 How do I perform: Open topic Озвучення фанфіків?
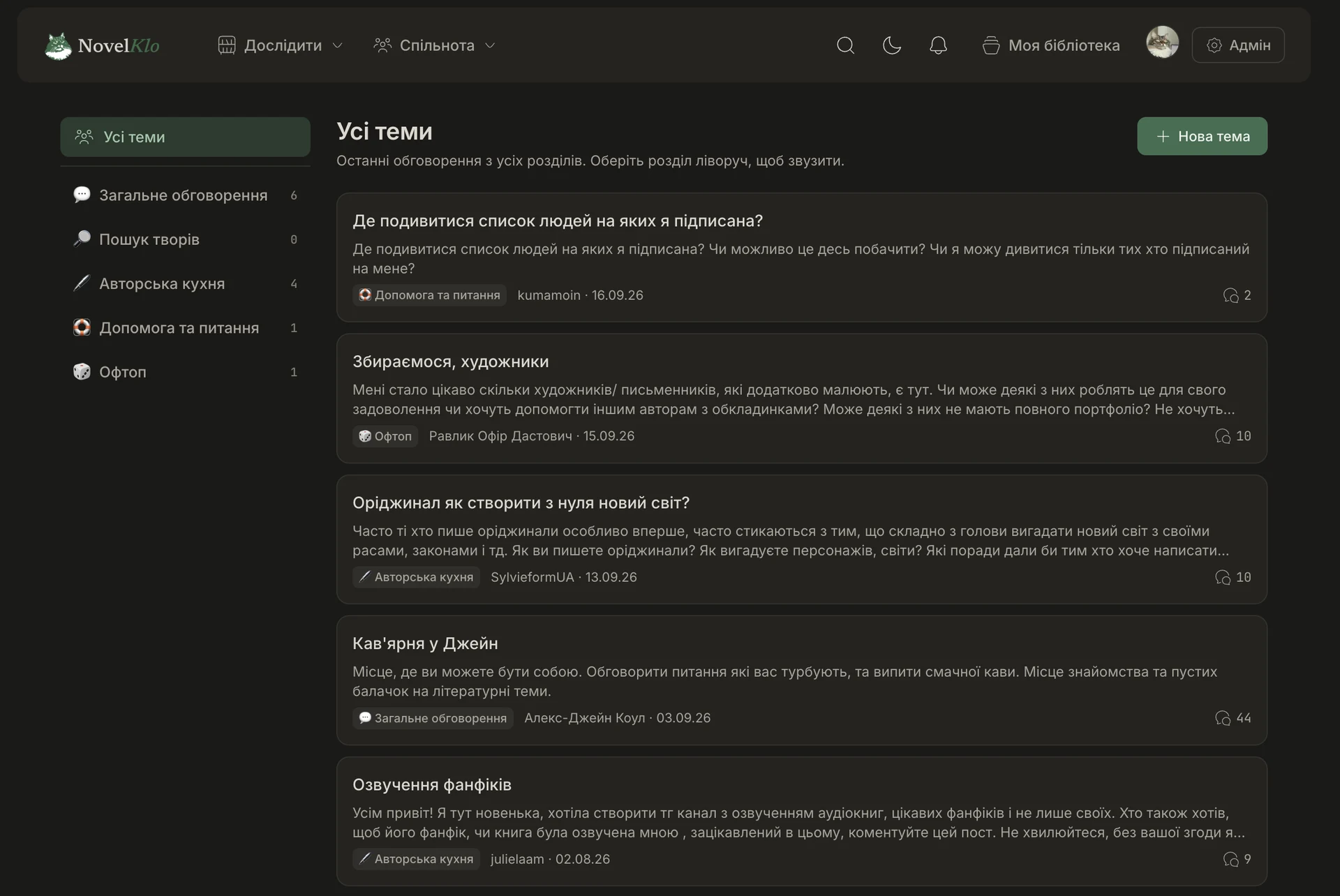coord(431,785)
